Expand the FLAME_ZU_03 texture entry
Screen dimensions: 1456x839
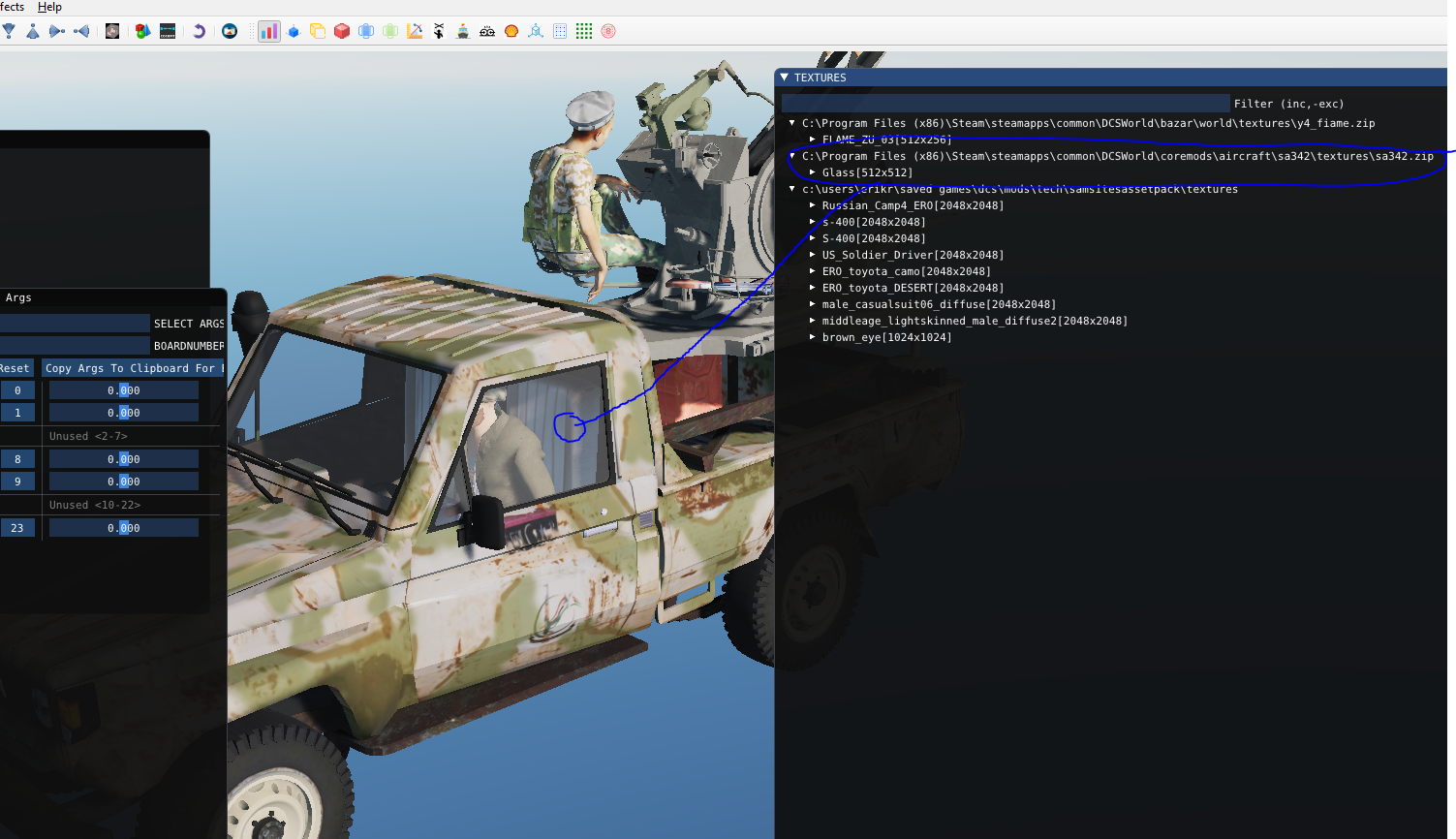click(x=813, y=140)
